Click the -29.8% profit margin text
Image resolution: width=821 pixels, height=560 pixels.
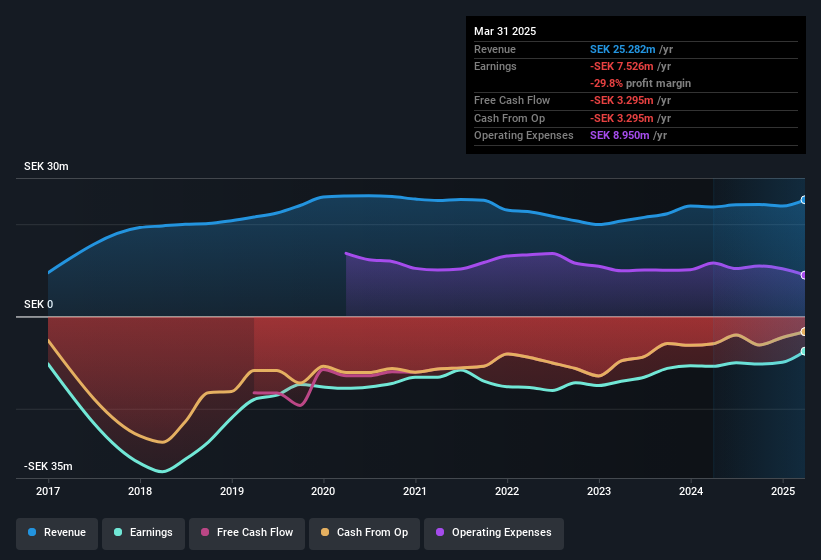640,83
